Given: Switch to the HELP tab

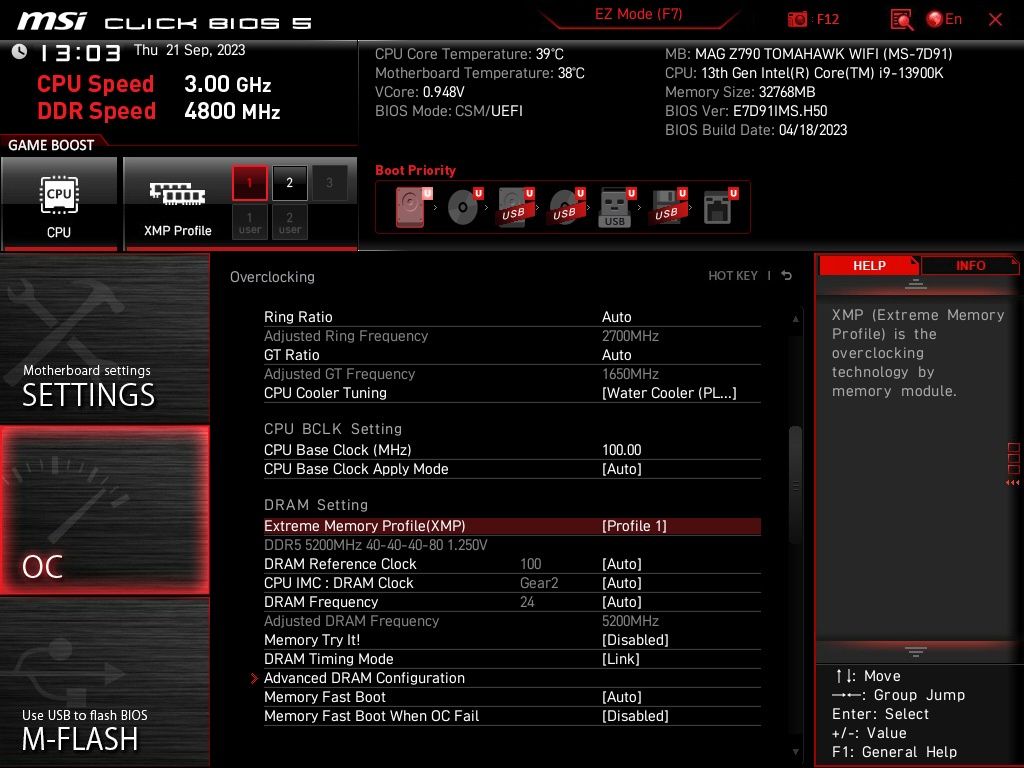Looking at the screenshot, I should pos(869,265).
